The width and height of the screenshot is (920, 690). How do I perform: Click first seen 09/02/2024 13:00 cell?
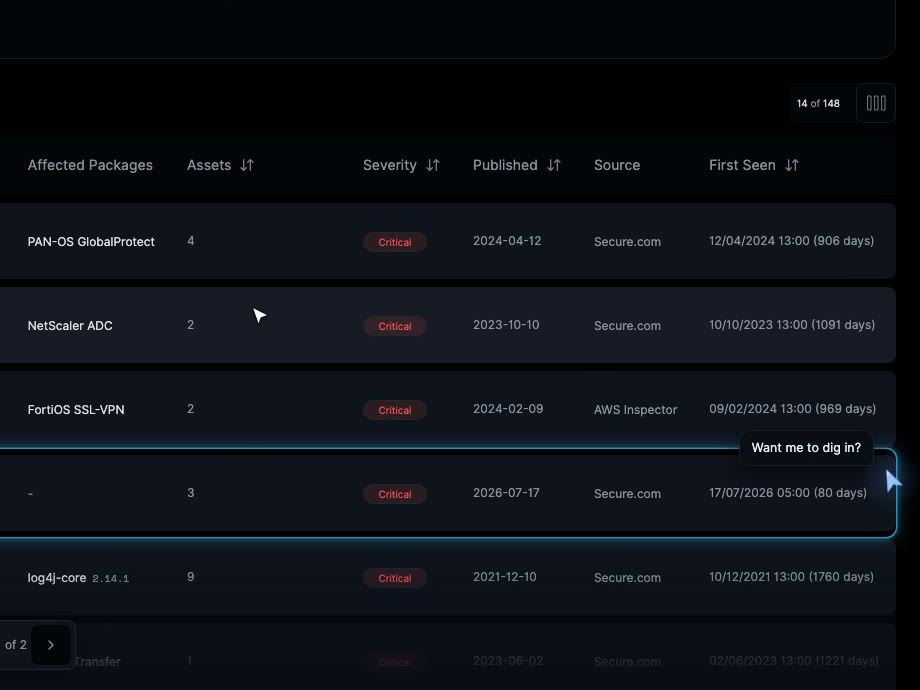(x=793, y=409)
